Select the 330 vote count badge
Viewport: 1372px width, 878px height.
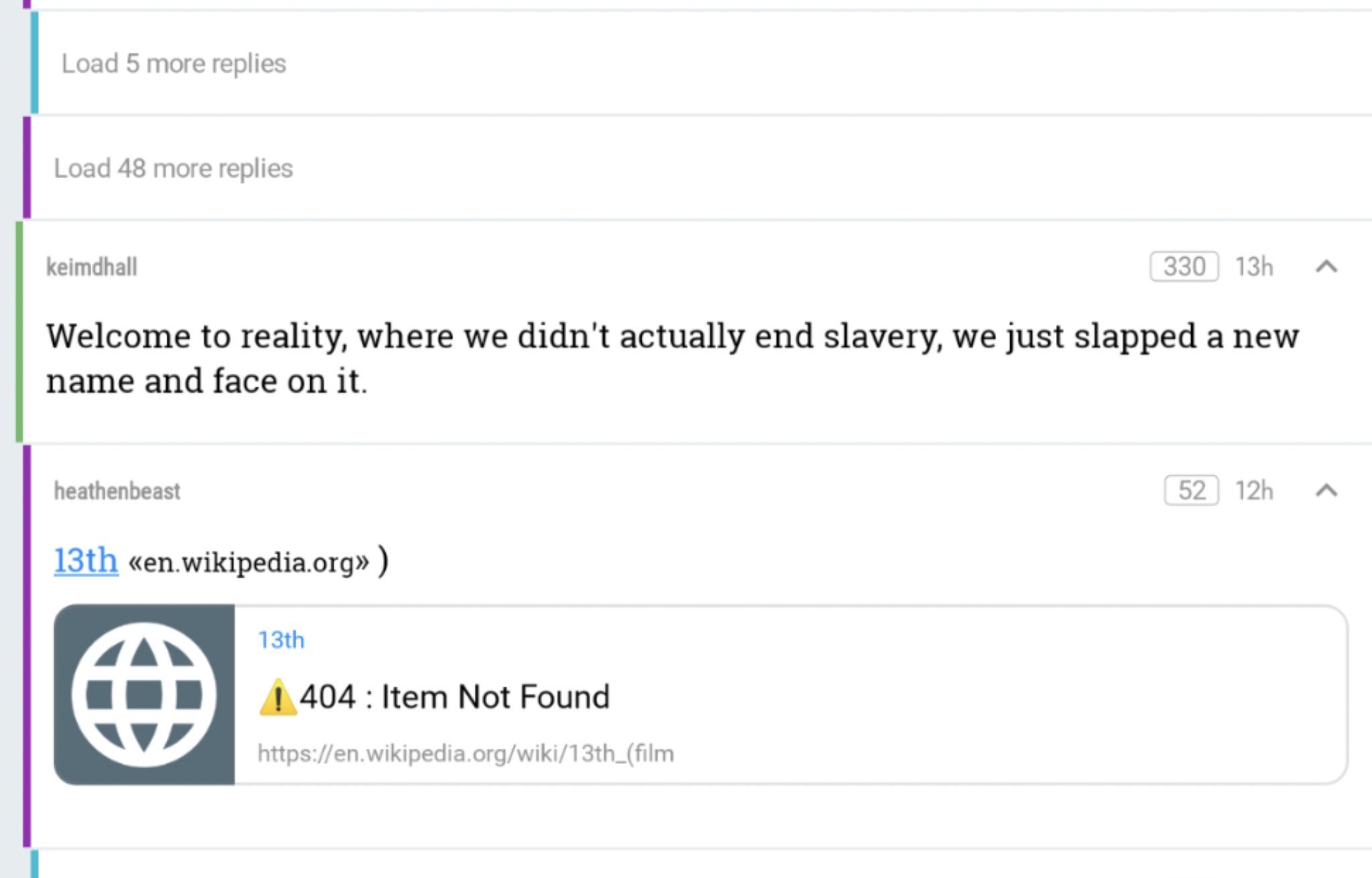coord(1183,266)
